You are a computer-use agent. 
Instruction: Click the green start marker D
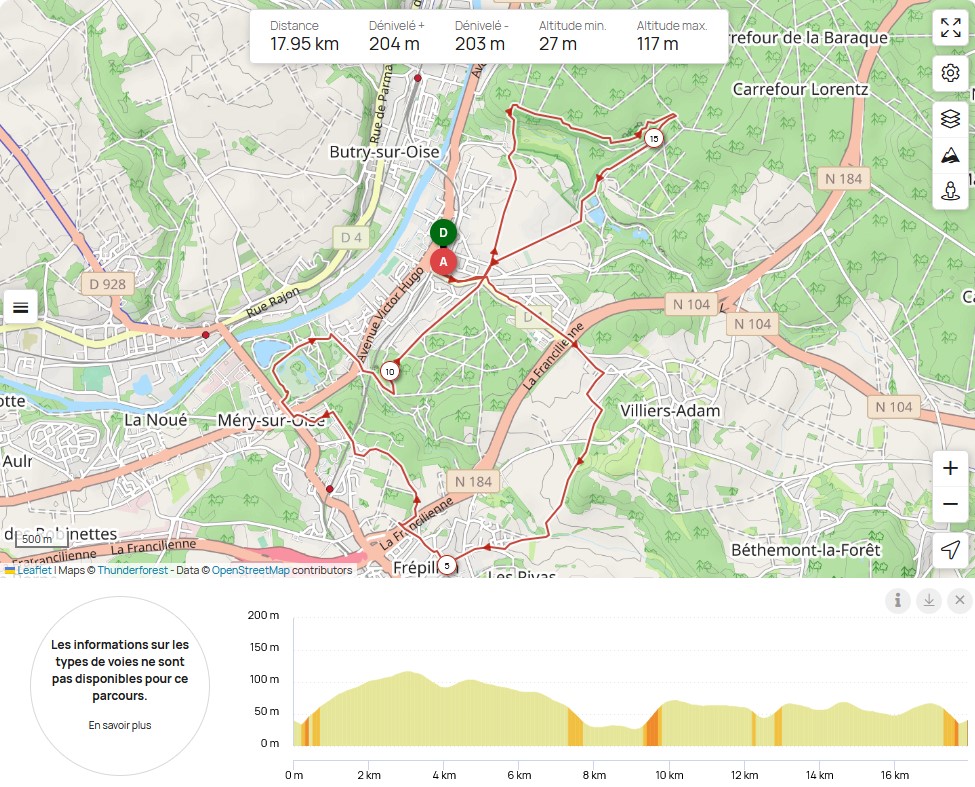pyautogui.click(x=443, y=233)
